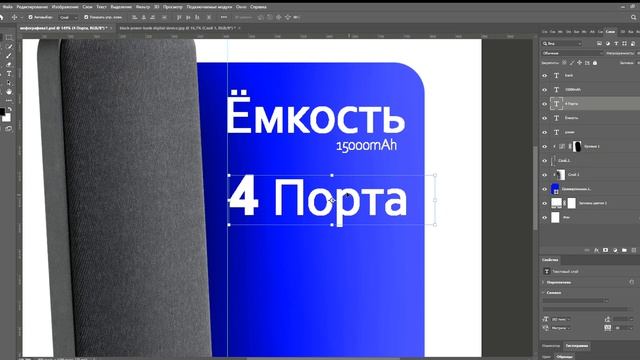
Task: Hide the Кривые 1 adjustment layer
Action: [x=544, y=147]
